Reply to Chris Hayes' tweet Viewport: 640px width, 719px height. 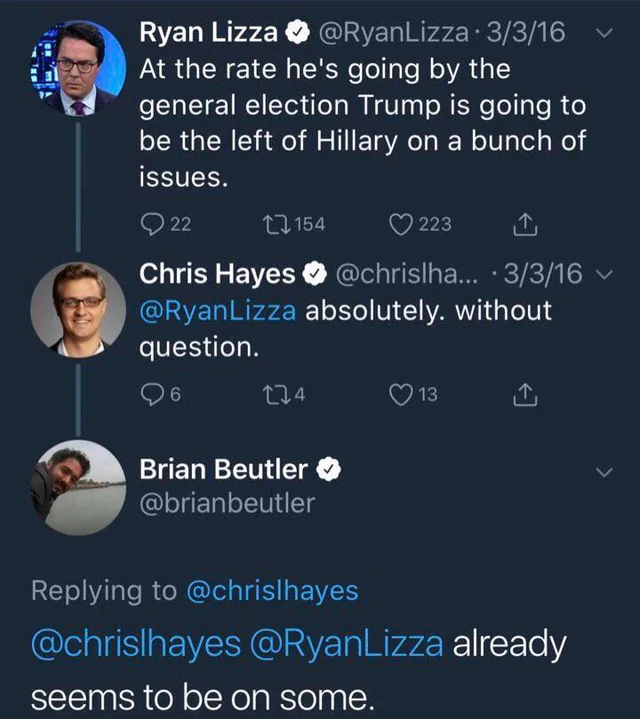[x=150, y=394]
